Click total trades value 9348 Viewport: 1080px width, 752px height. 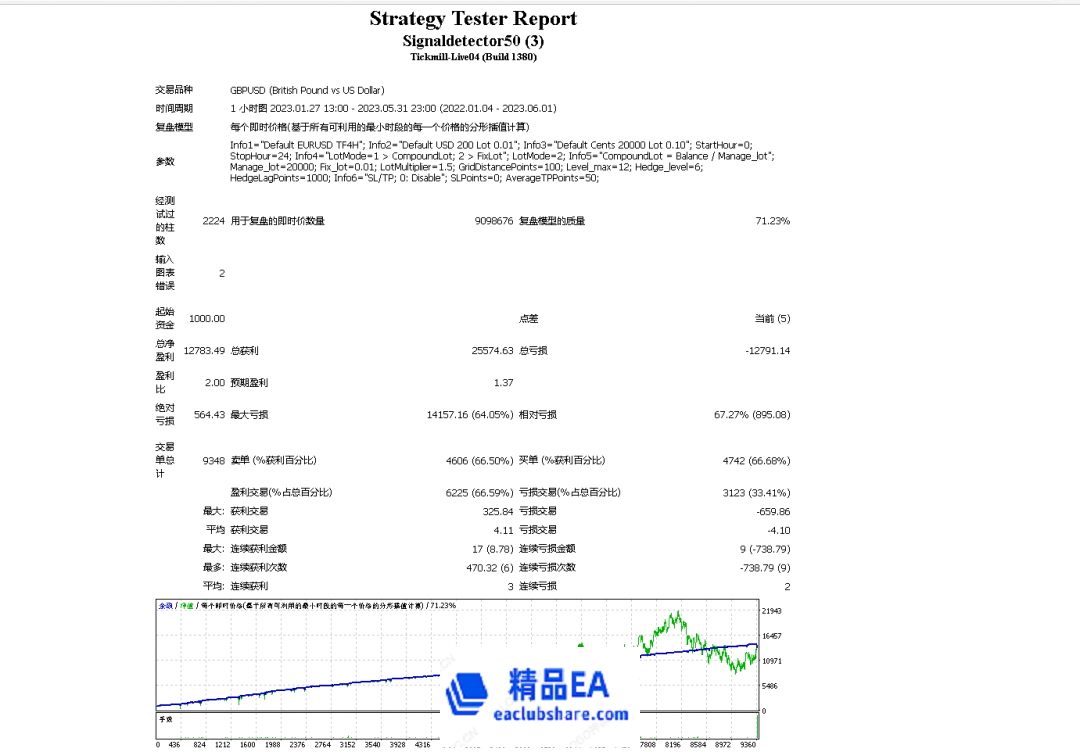click(213, 461)
